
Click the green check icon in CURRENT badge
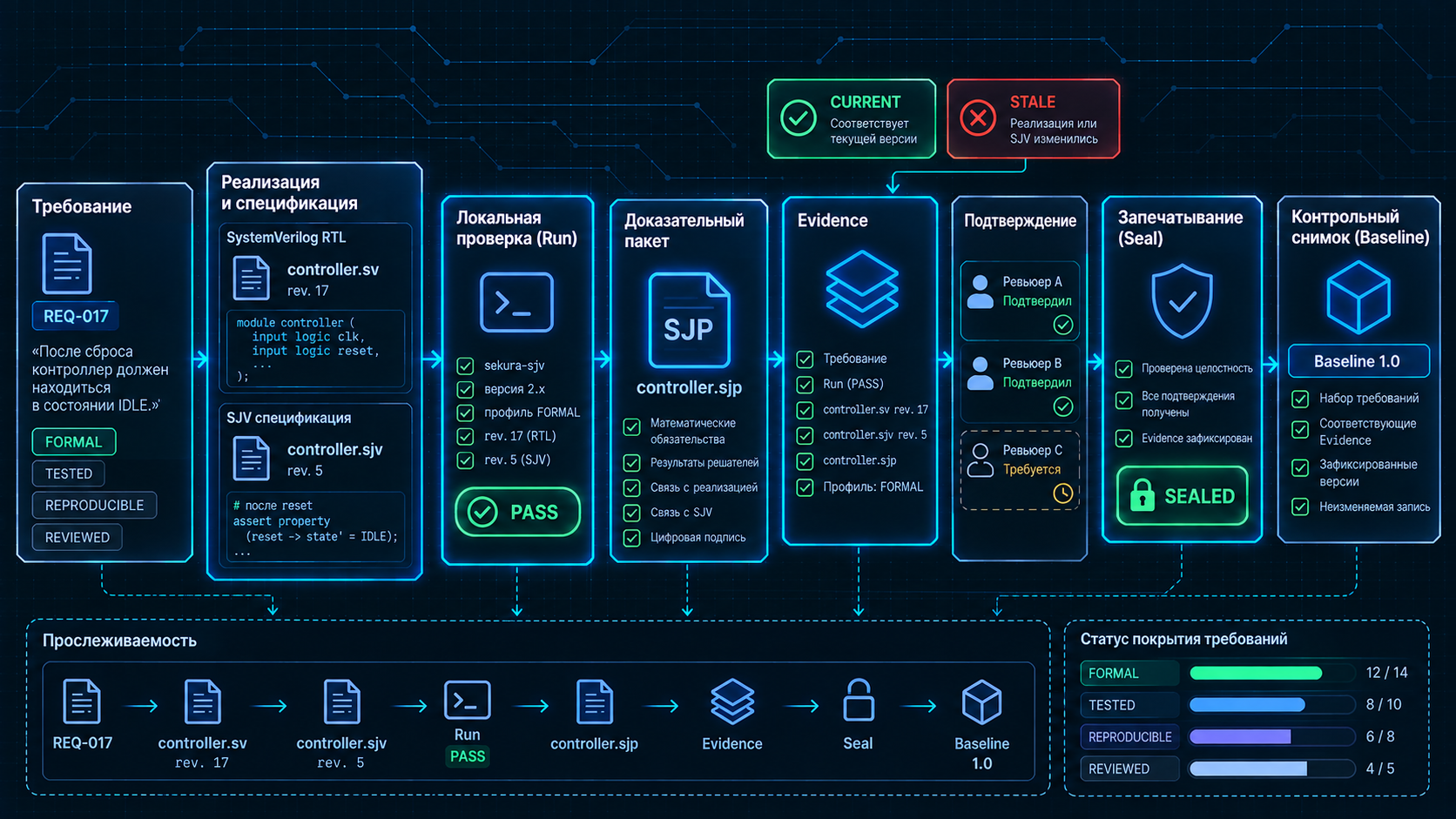coord(798,117)
